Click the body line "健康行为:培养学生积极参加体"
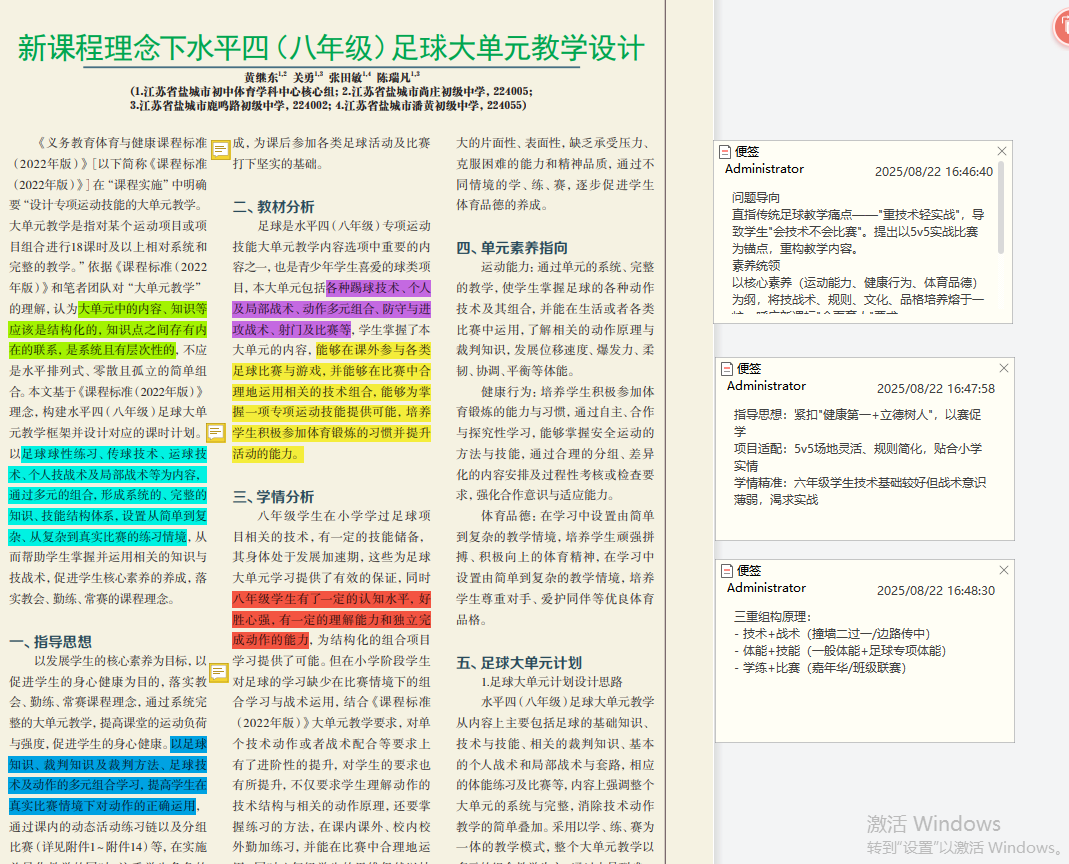 (x=567, y=391)
